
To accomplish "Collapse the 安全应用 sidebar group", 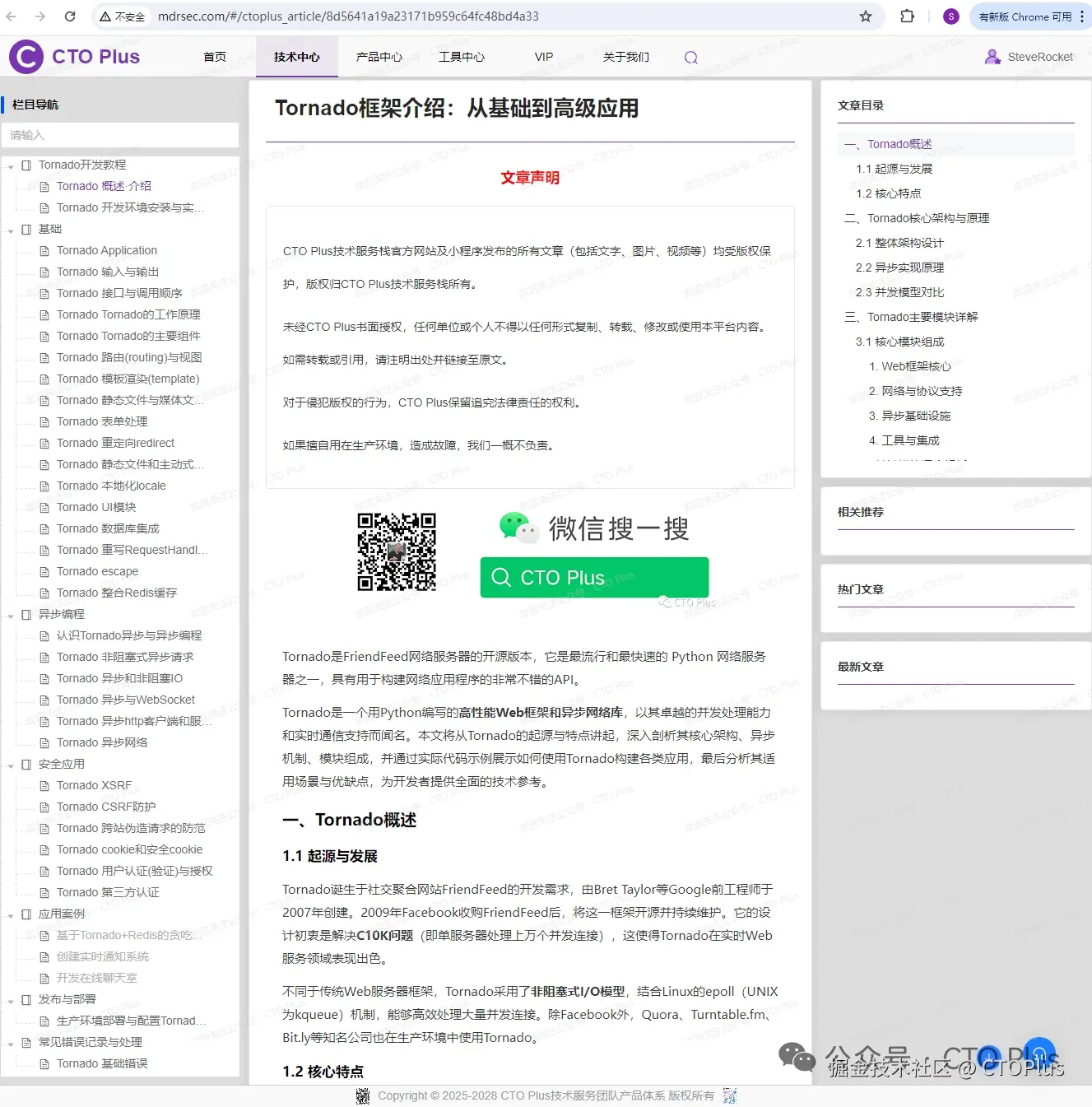I will pyautogui.click(x=9, y=764).
